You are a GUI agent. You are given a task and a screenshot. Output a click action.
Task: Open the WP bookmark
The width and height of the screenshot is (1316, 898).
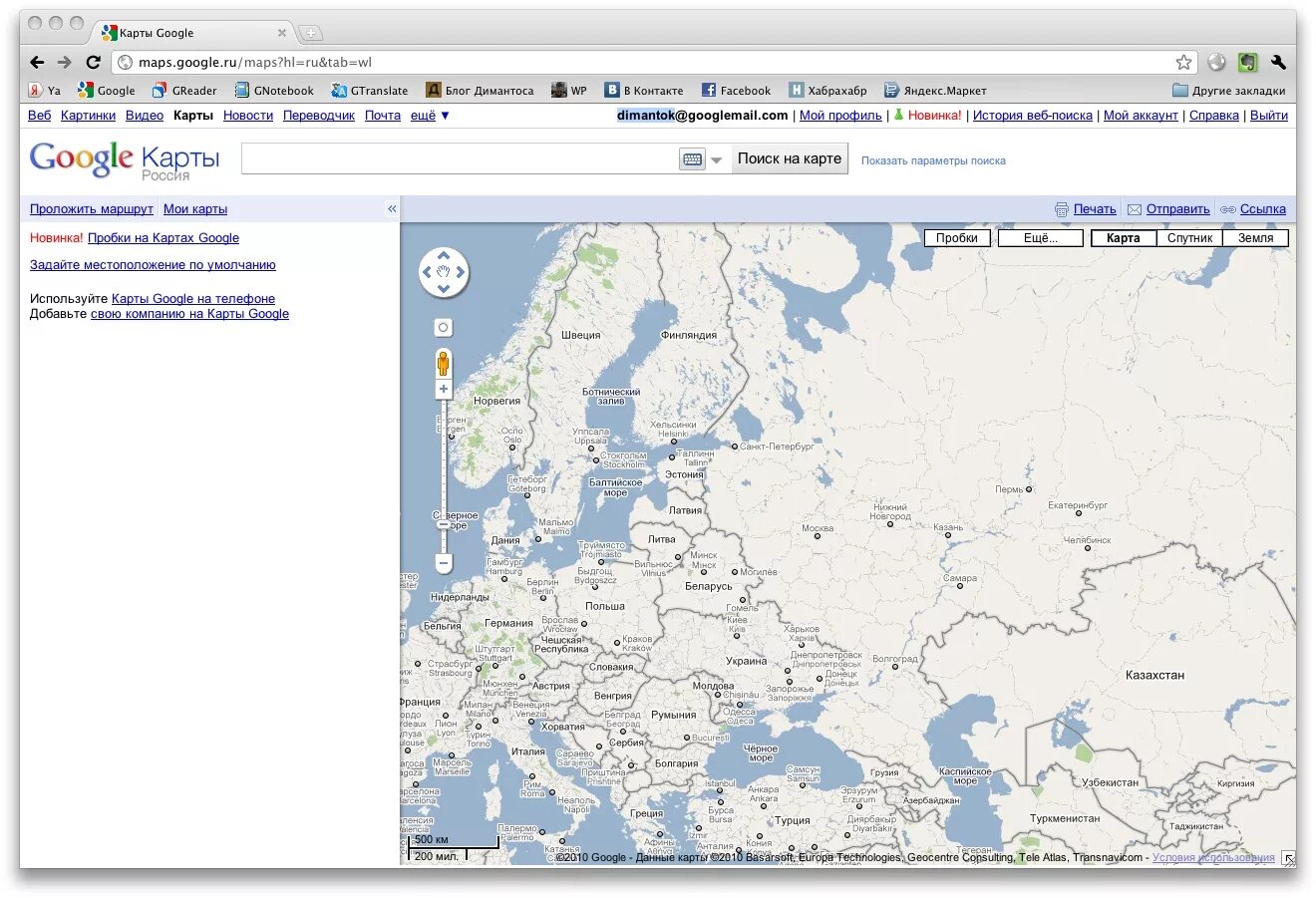[569, 90]
